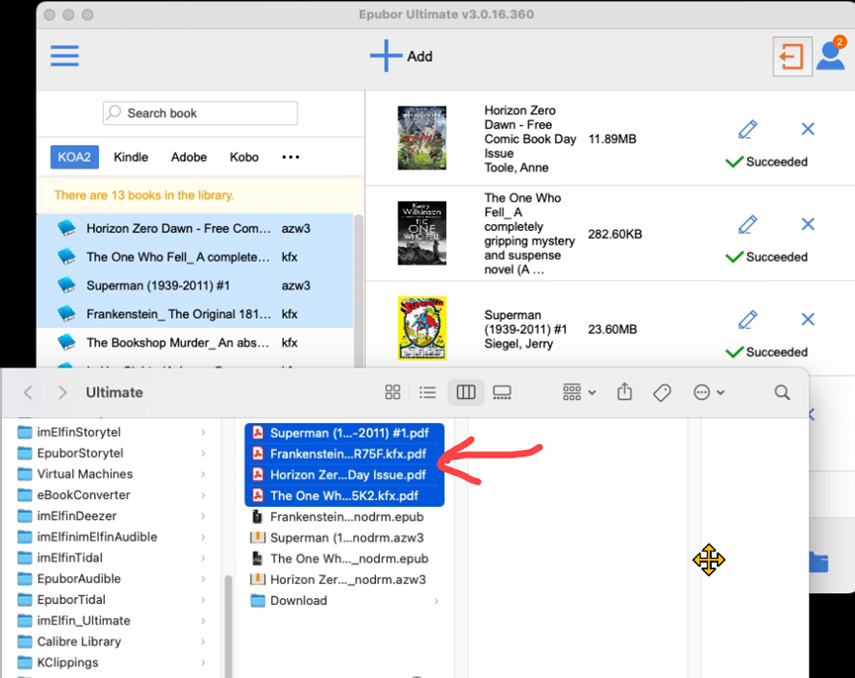Select imElfinDeezer folder
Viewport: 855px width, 678px height.
point(112,515)
